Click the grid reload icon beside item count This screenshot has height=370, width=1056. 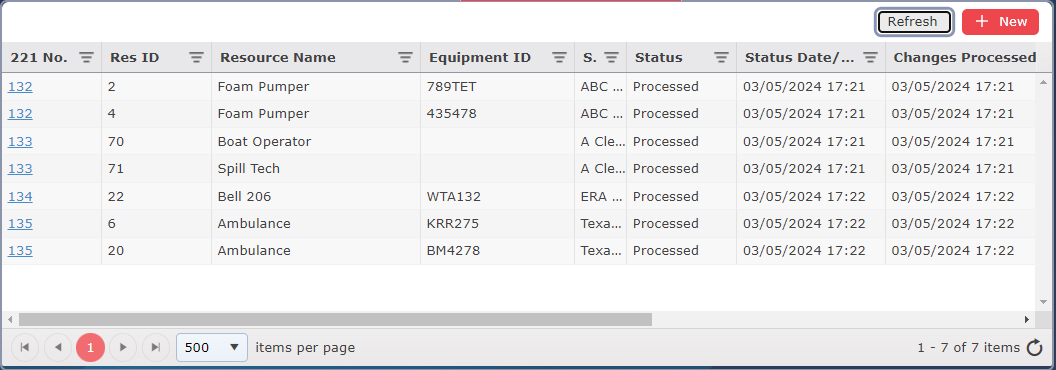point(1034,348)
